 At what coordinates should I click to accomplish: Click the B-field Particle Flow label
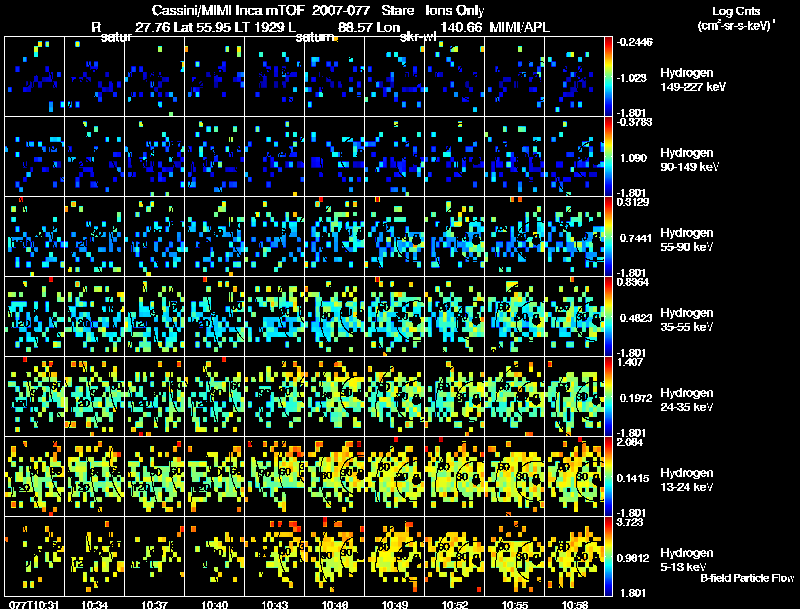pyautogui.click(x=747, y=578)
